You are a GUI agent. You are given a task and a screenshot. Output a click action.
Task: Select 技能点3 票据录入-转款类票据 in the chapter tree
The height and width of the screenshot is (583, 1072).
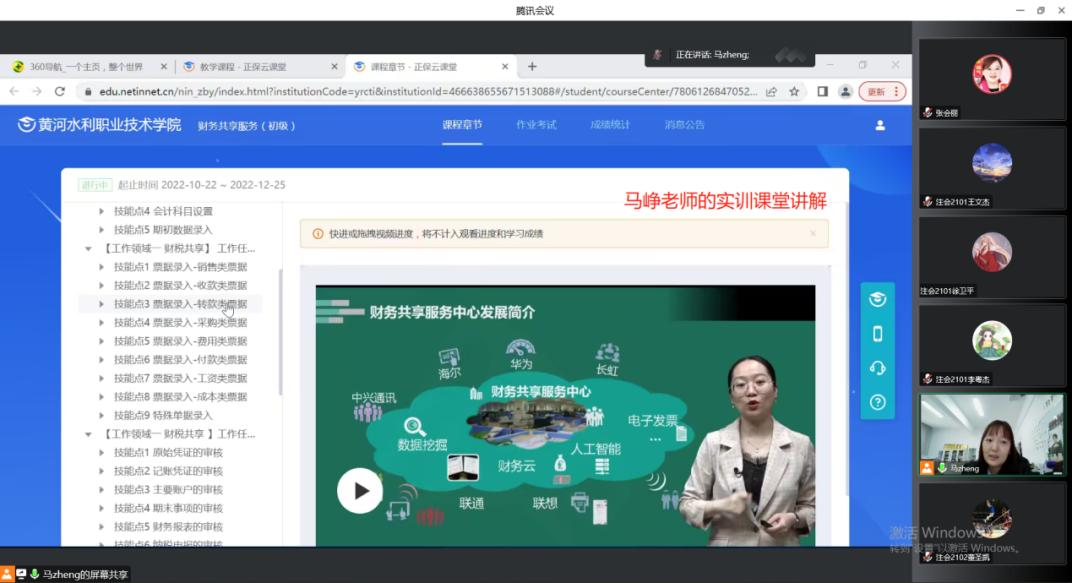pos(180,304)
